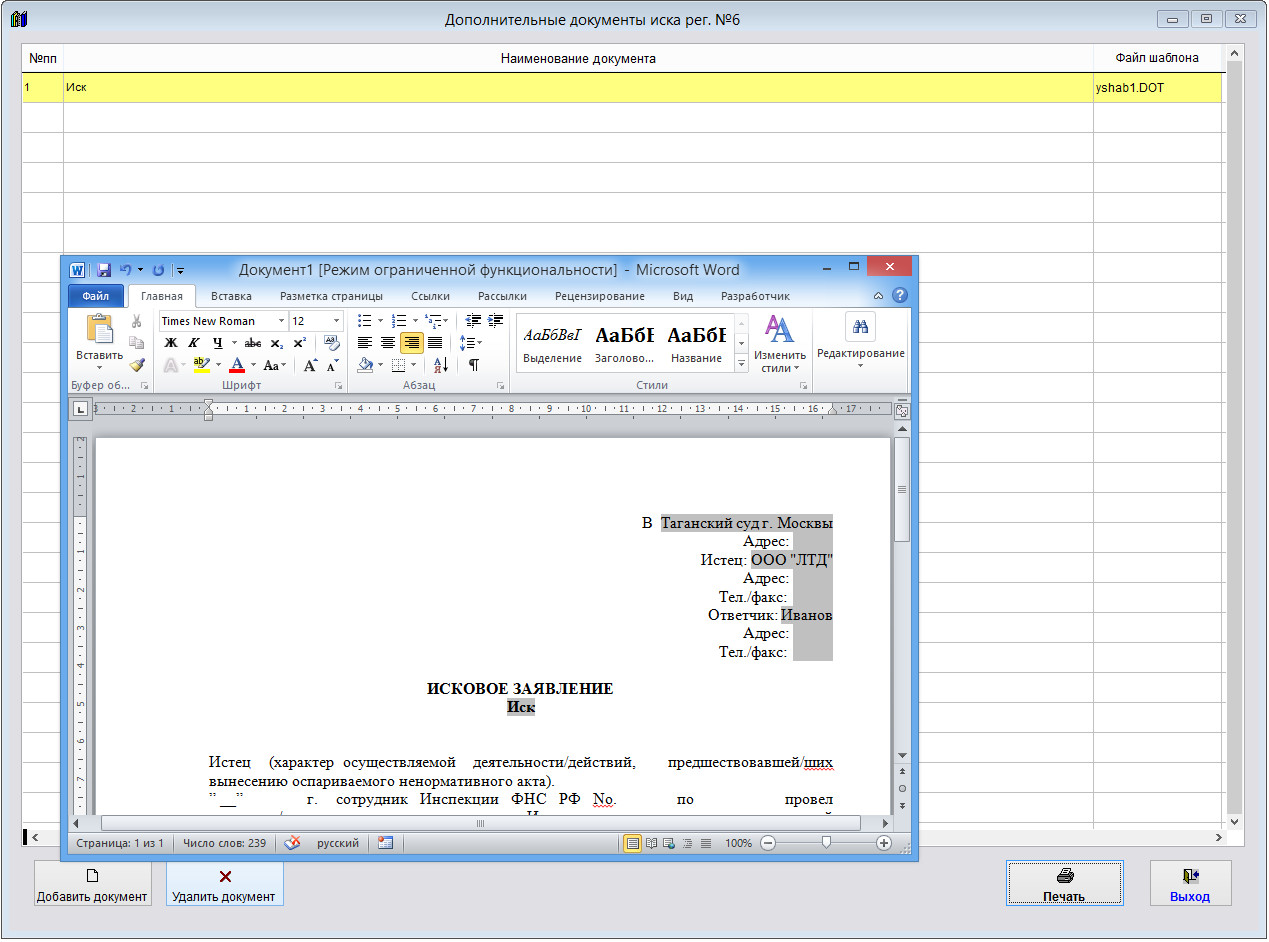Image resolution: width=1269 pixels, height=942 pixels.
Task: Toggle italic formatting (К)
Action: click(x=194, y=343)
